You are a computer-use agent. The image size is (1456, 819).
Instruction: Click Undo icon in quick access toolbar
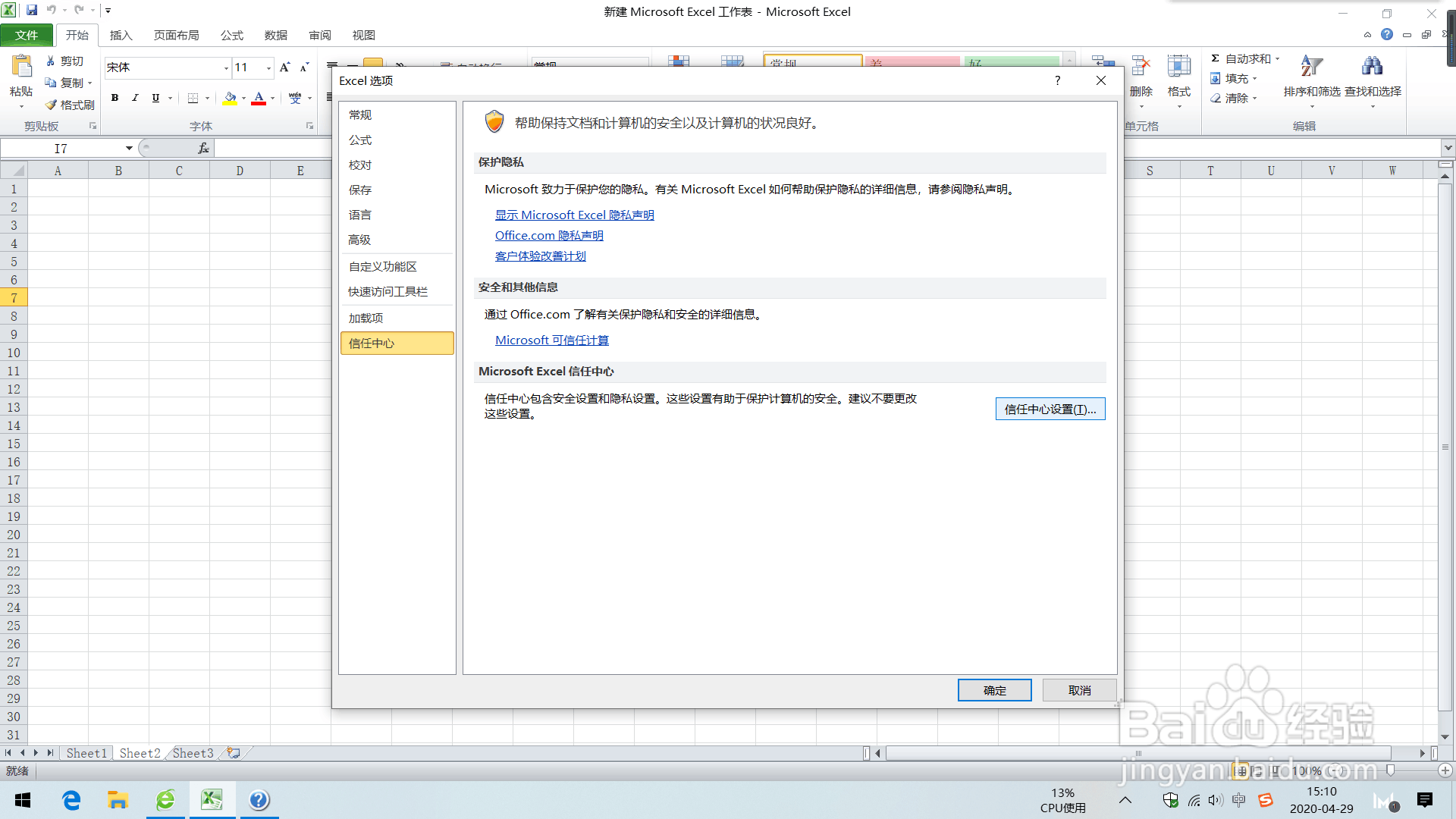coord(52,10)
